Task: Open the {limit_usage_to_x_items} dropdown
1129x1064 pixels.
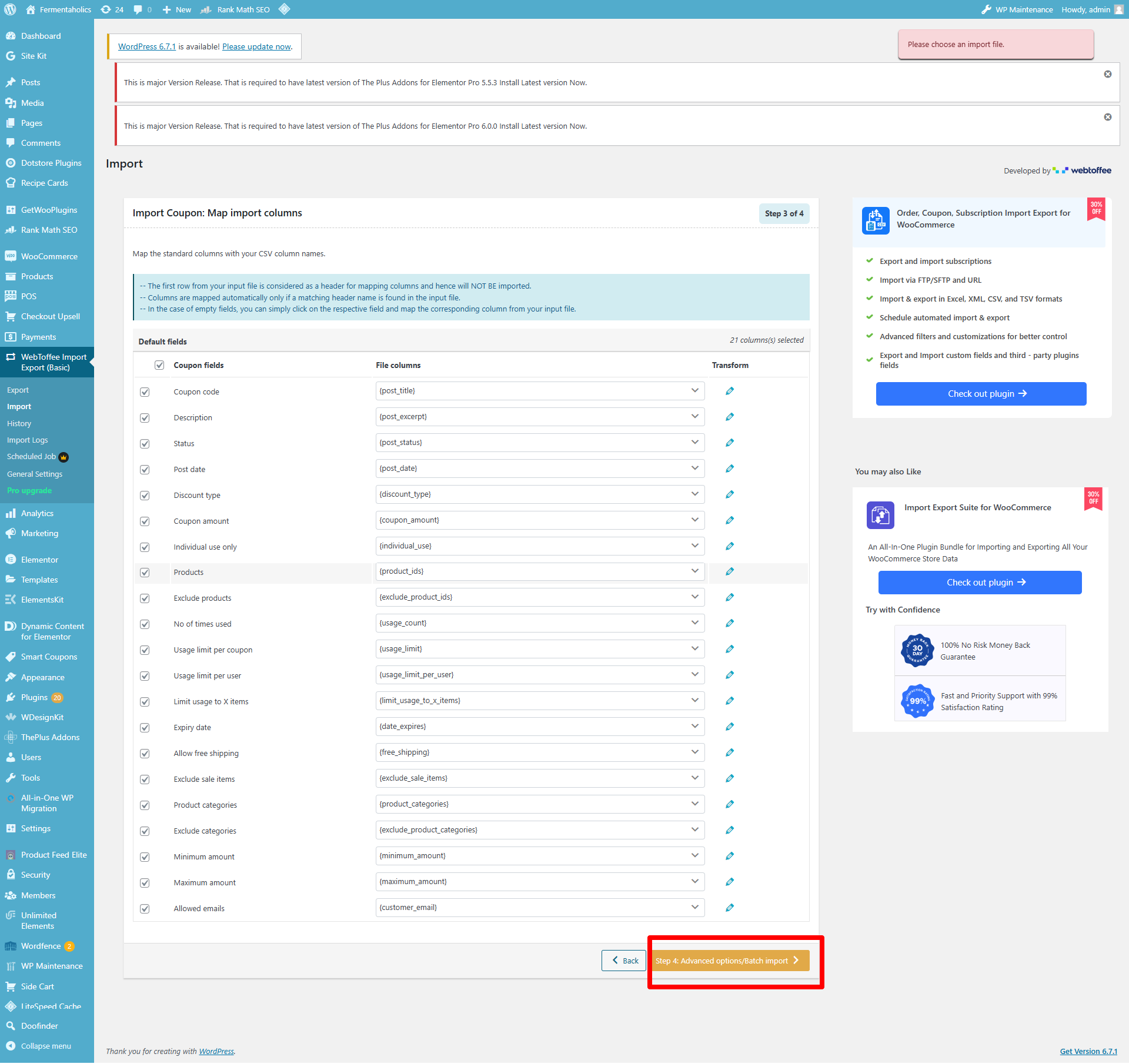Action: click(540, 701)
